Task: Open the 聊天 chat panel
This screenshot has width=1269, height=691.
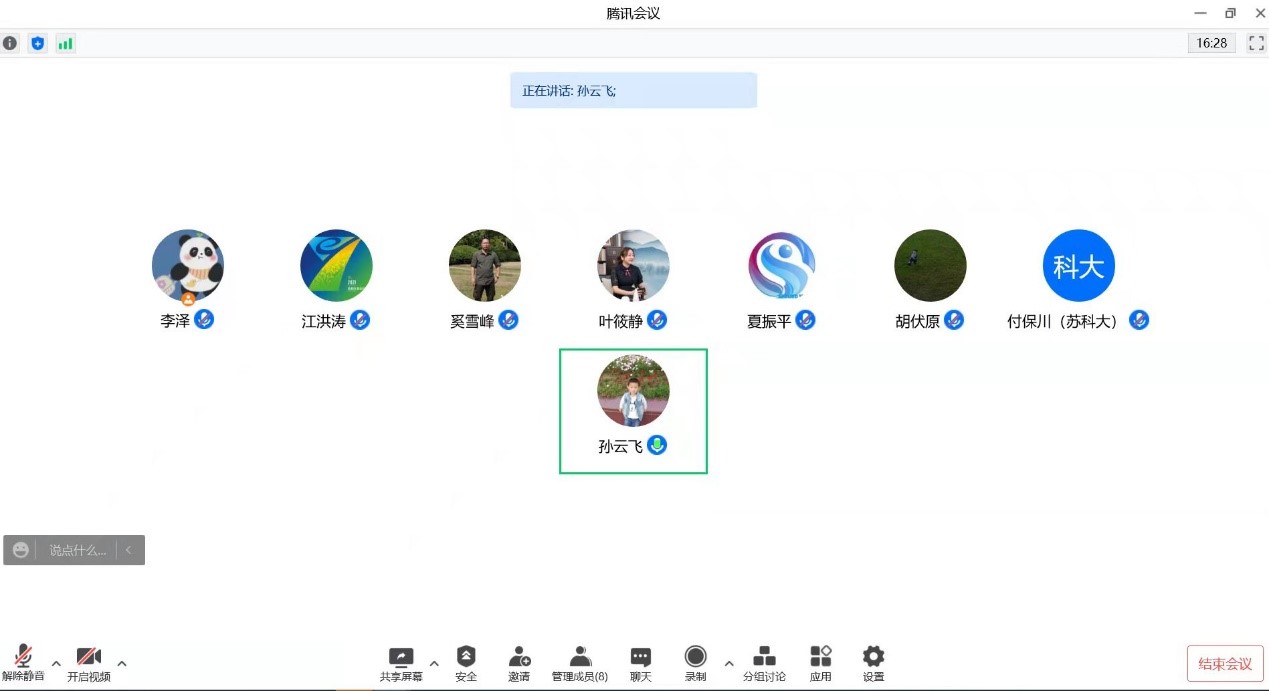Action: click(641, 663)
